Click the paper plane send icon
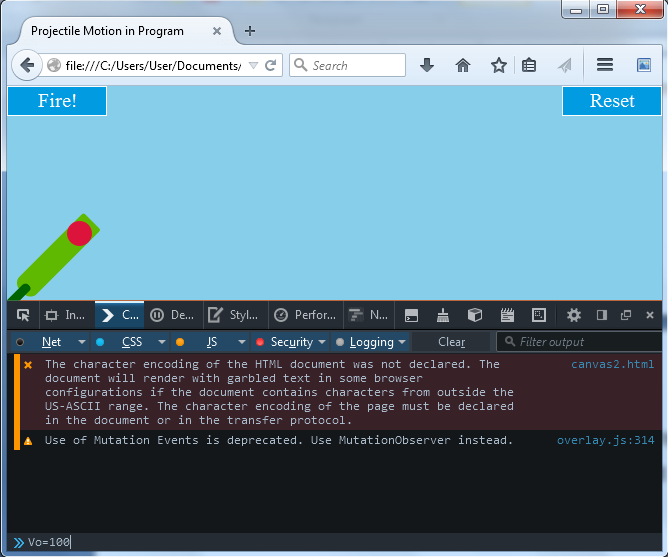Image resolution: width=668 pixels, height=557 pixels. coord(564,65)
